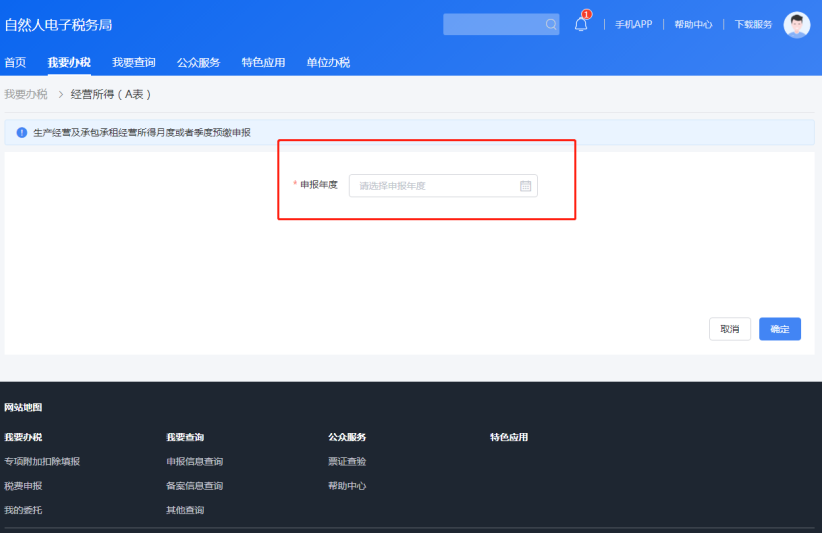
Task: Open 税费申报 footer link
Action: [23, 486]
